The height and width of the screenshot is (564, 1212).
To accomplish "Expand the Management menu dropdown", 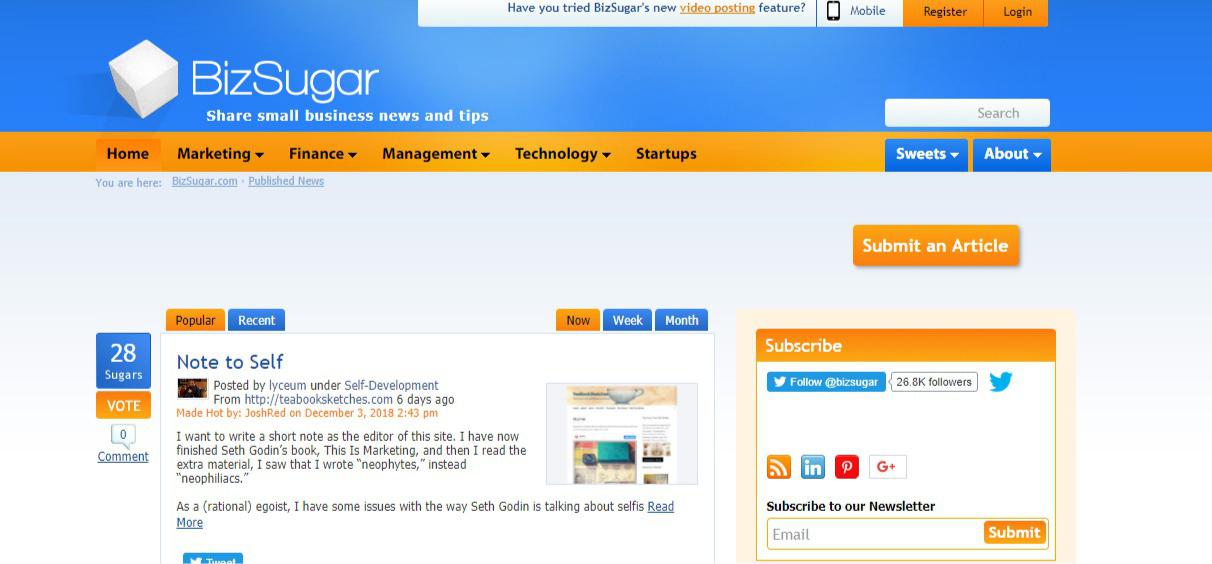I will pyautogui.click(x=436, y=154).
